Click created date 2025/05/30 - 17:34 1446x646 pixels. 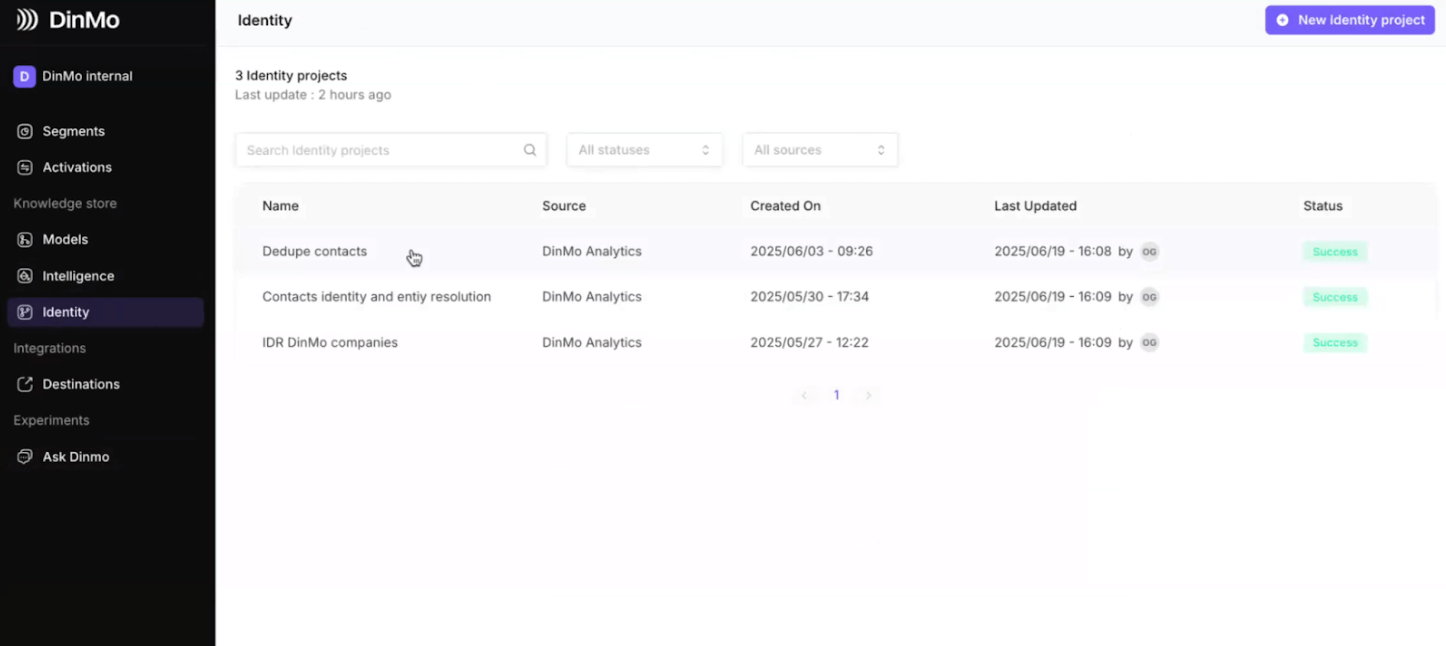[x=809, y=297]
